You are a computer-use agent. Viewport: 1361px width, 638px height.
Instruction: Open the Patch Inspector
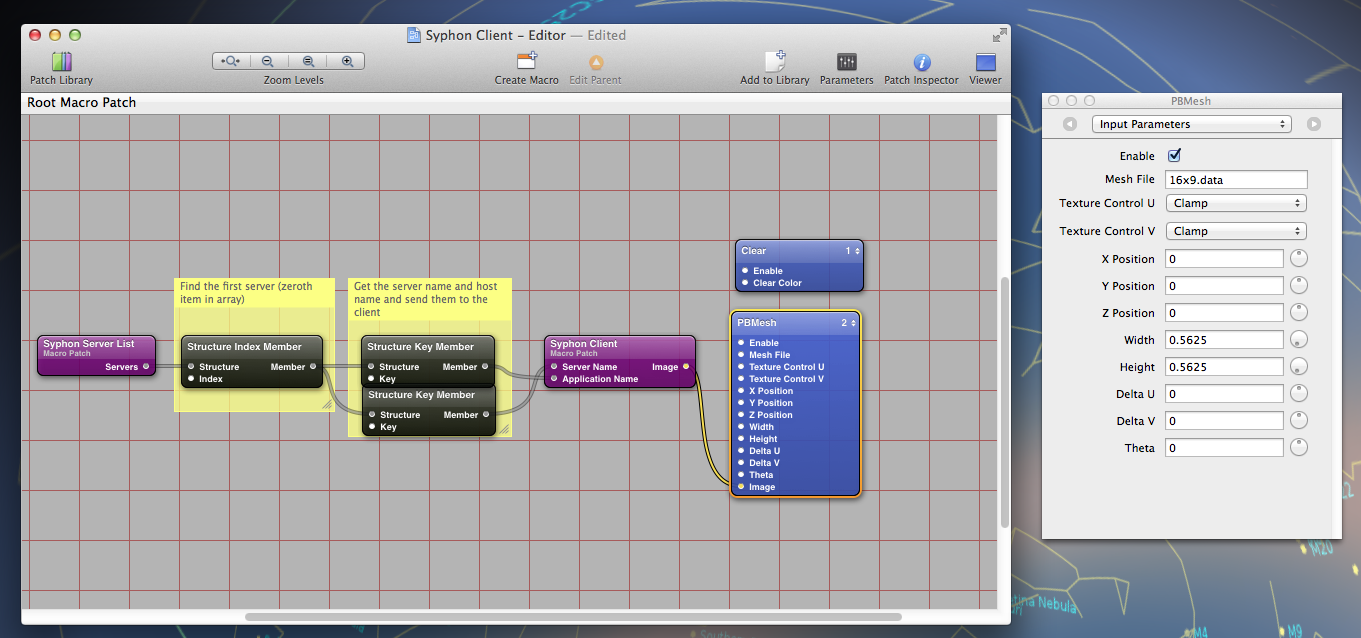pos(922,63)
